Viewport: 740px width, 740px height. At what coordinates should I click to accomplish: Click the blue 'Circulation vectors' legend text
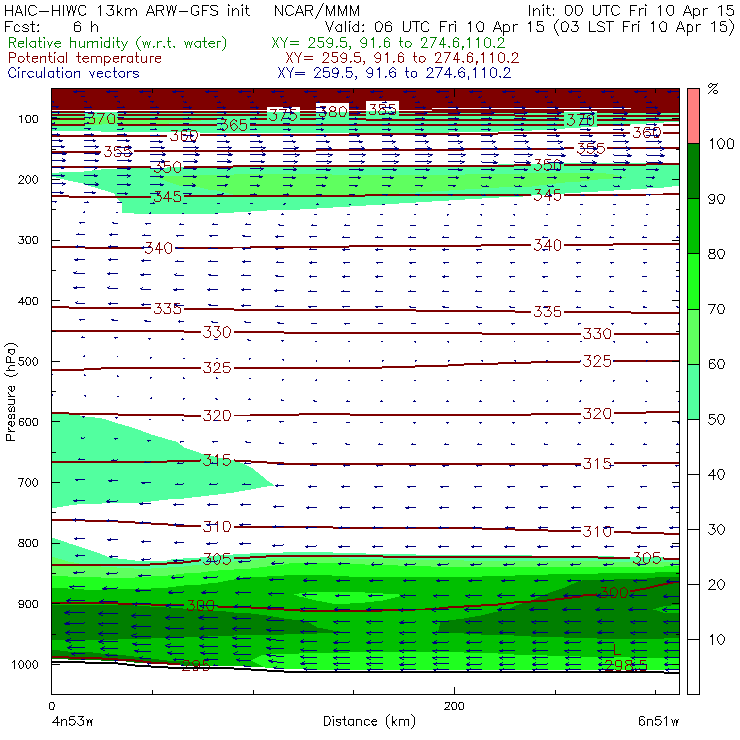coord(73,73)
